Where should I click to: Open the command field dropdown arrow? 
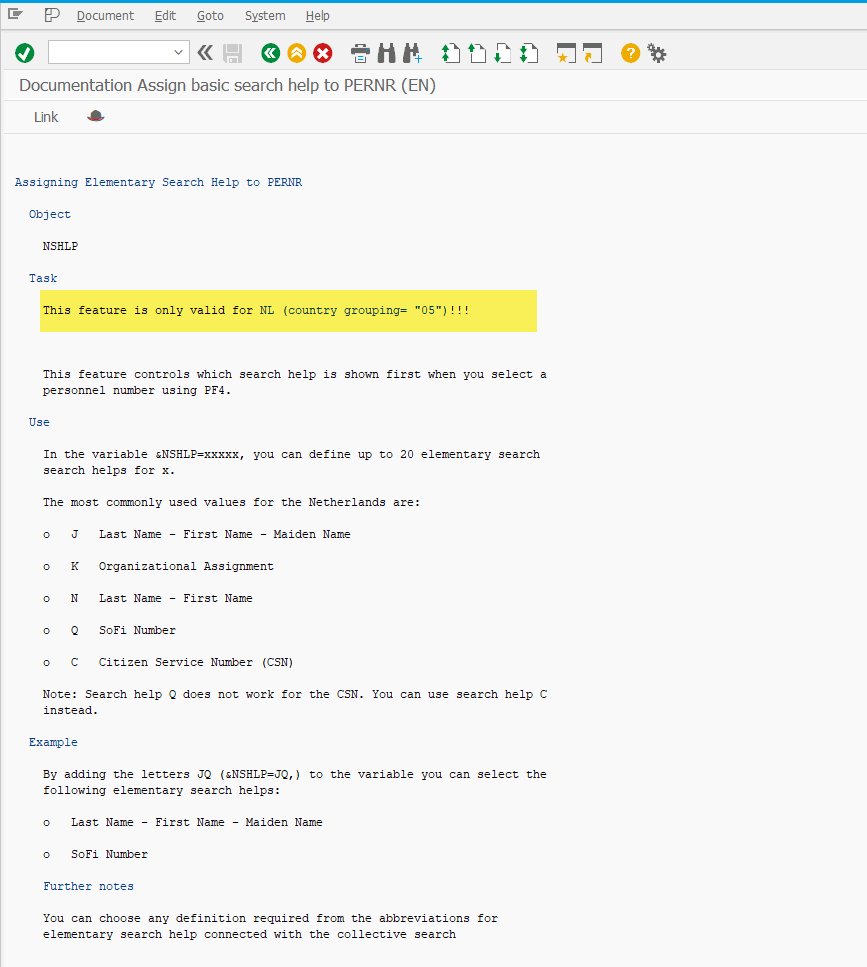178,52
